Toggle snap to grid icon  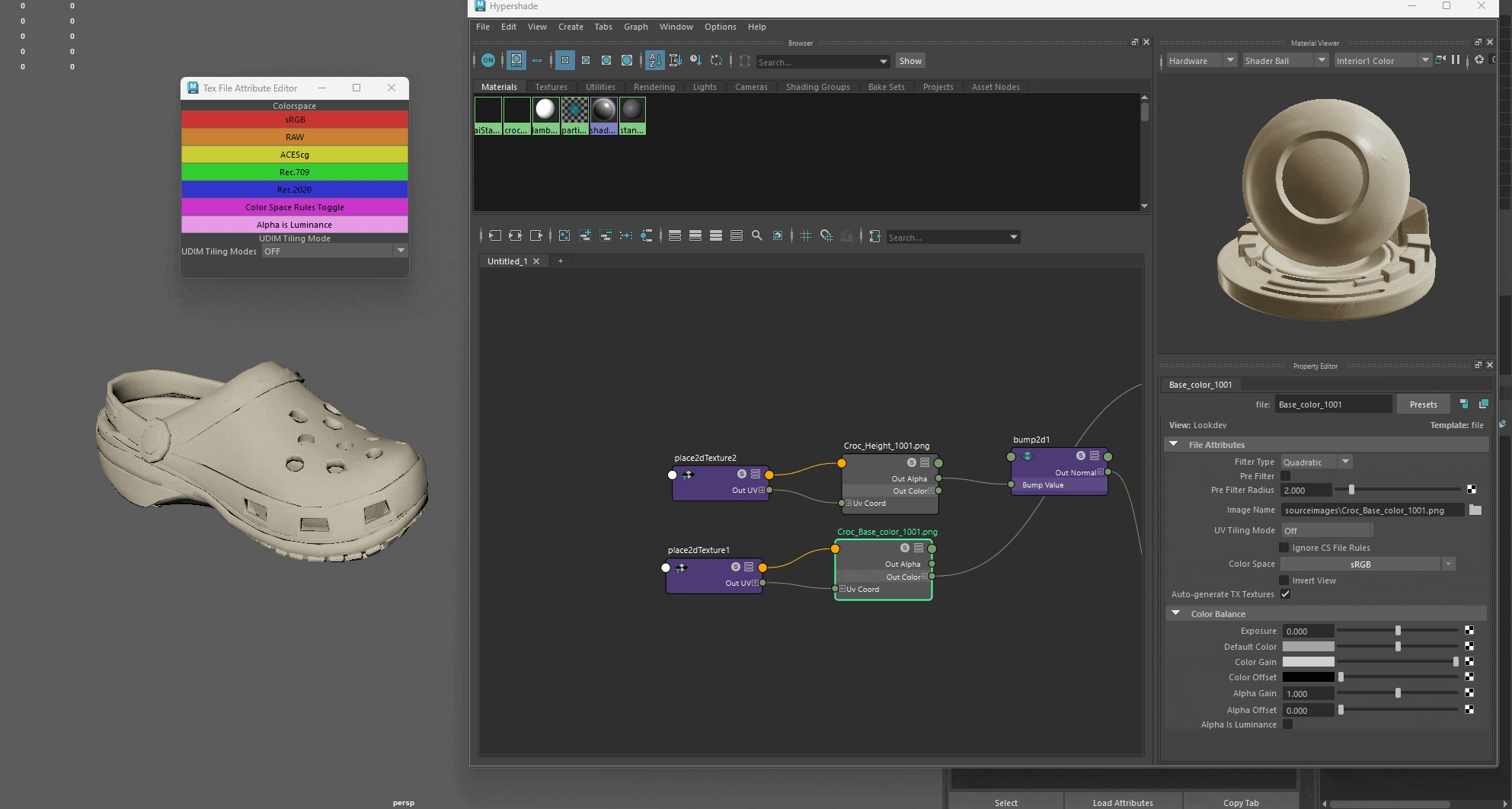tap(826, 236)
